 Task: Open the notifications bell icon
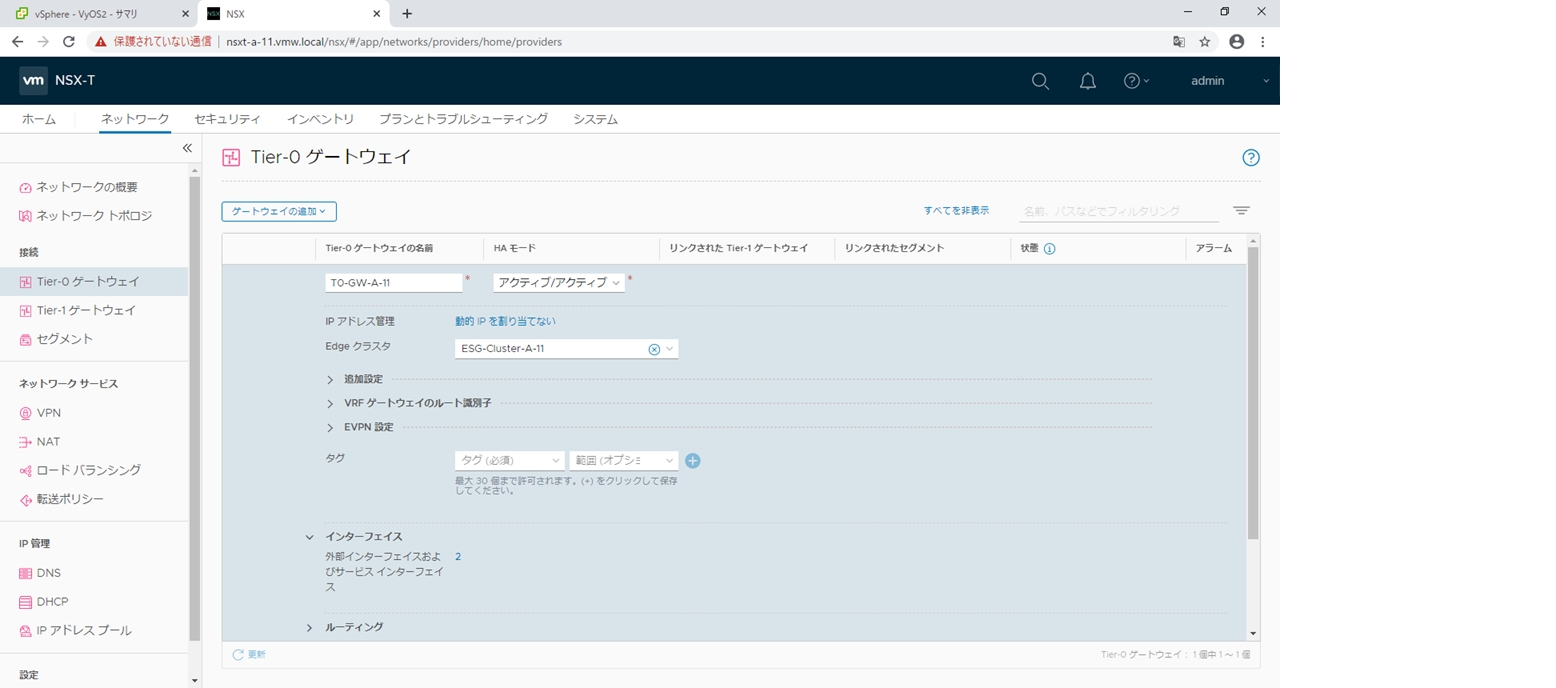coord(1088,81)
